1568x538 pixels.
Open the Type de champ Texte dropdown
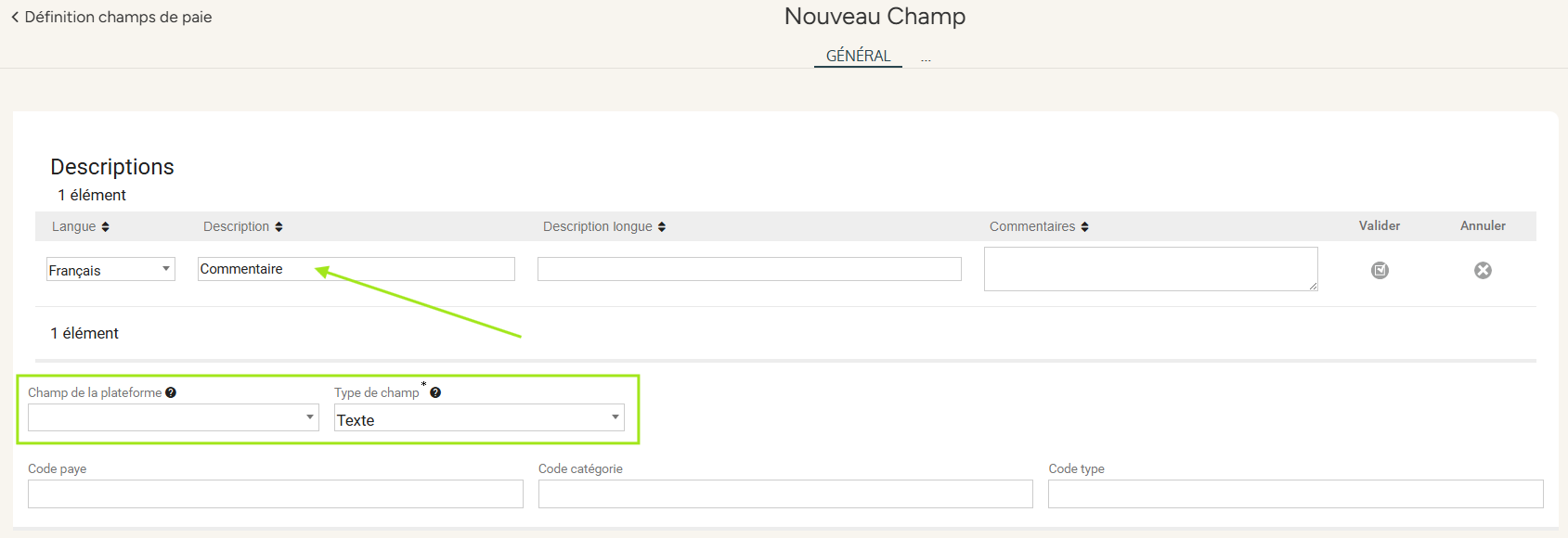(479, 417)
